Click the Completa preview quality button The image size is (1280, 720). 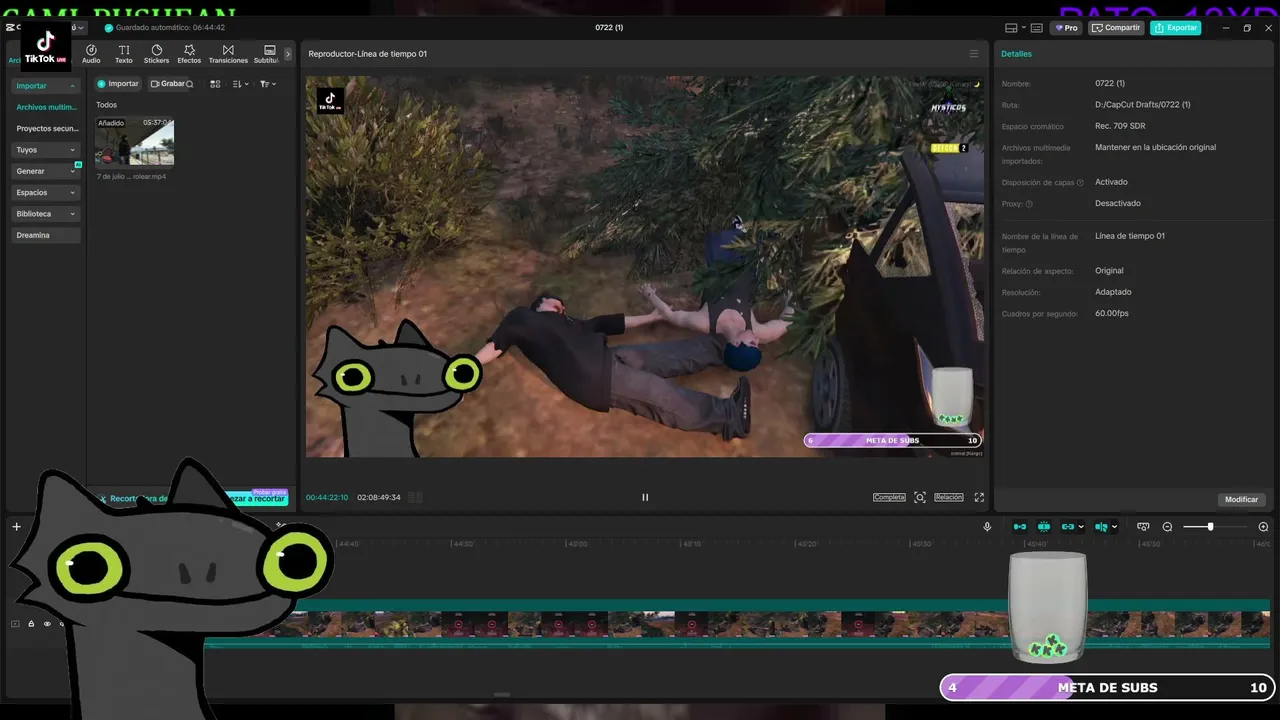pyautogui.click(x=889, y=497)
